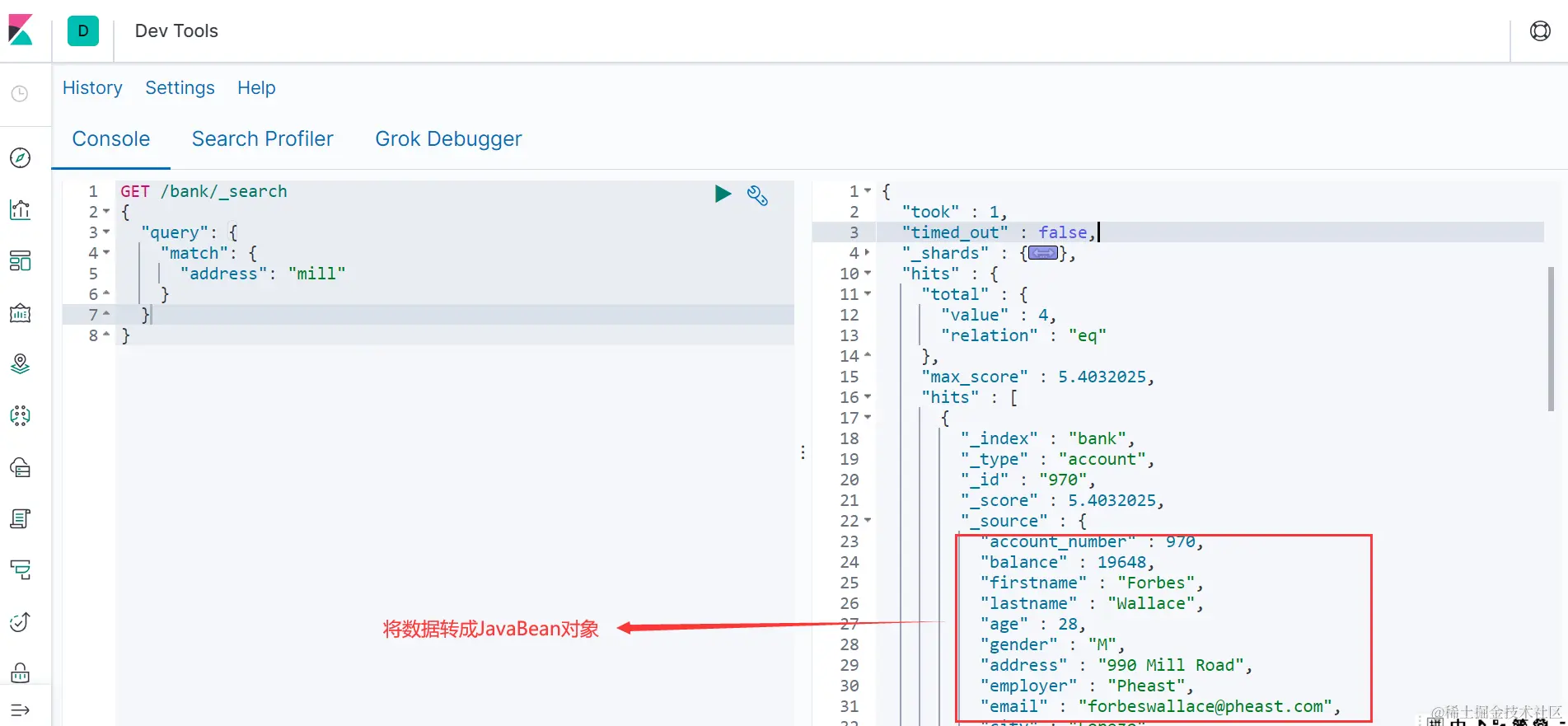Click the "value" : 4 line

[x=999, y=315]
